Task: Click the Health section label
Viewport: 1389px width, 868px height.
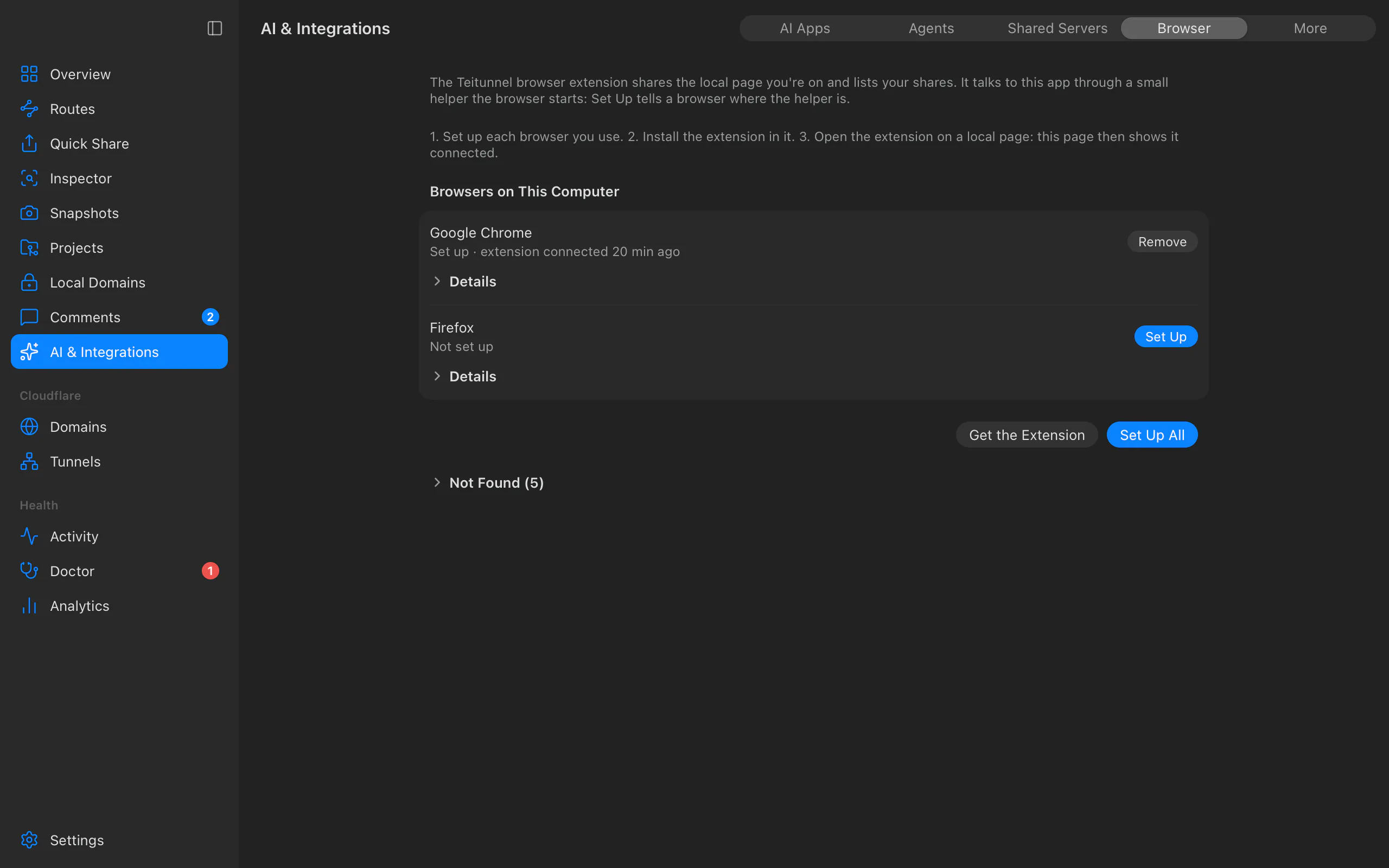Action: (39, 505)
